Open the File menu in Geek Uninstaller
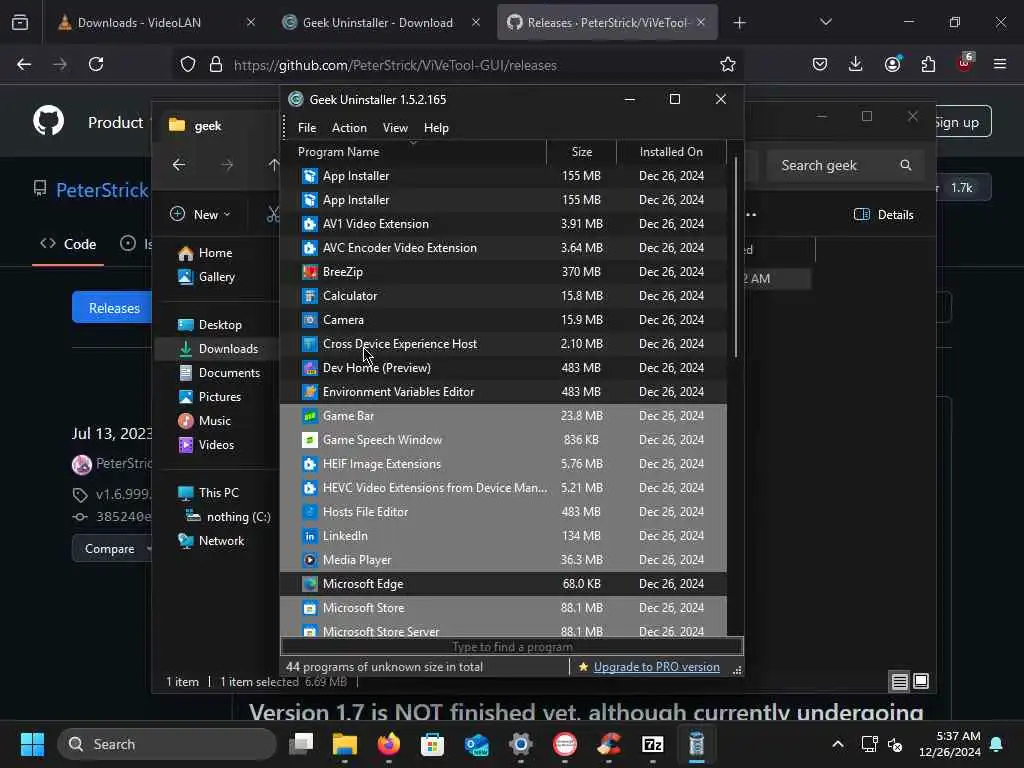Viewport: 1024px width, 768px height. pos(307,128)
